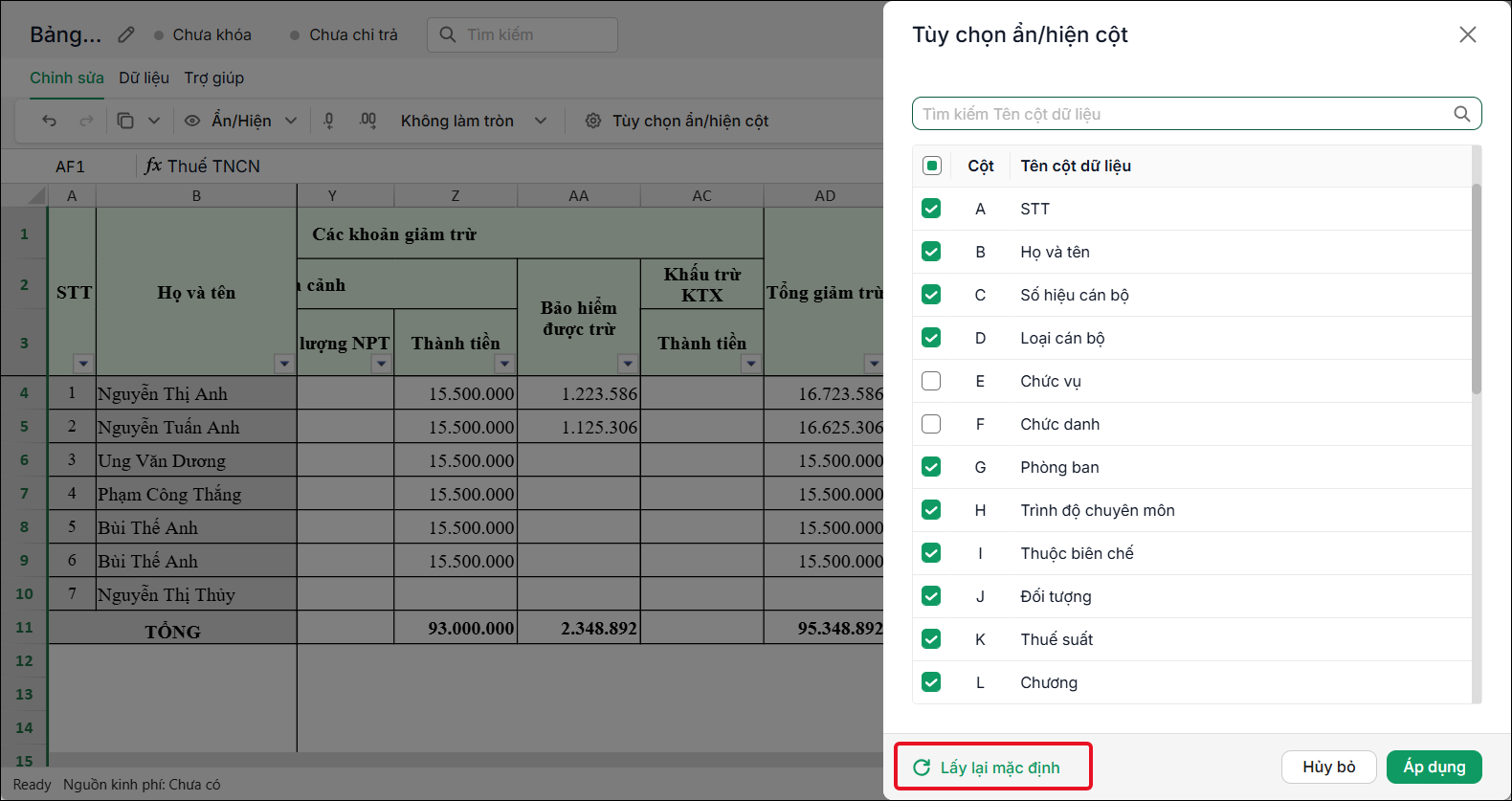Select the total cell 2.348.892
The height and width of the screenshot is (801, 1512).
point(579,628)
